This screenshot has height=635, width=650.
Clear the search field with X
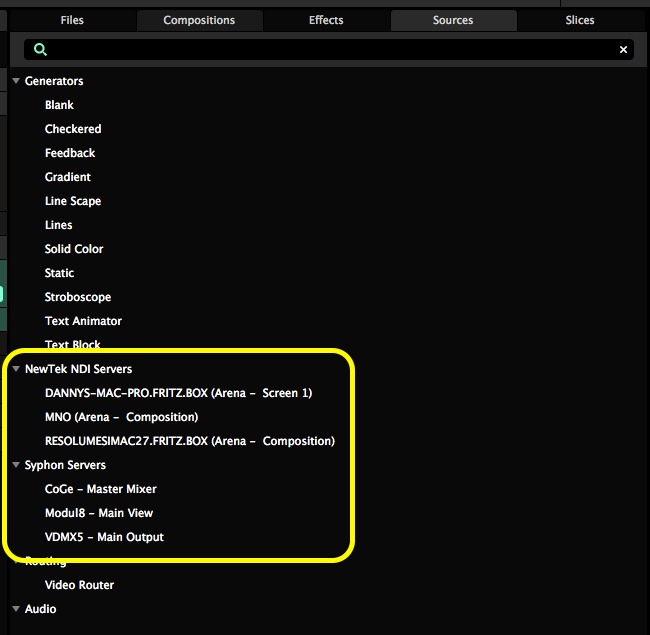coord(623,50)
